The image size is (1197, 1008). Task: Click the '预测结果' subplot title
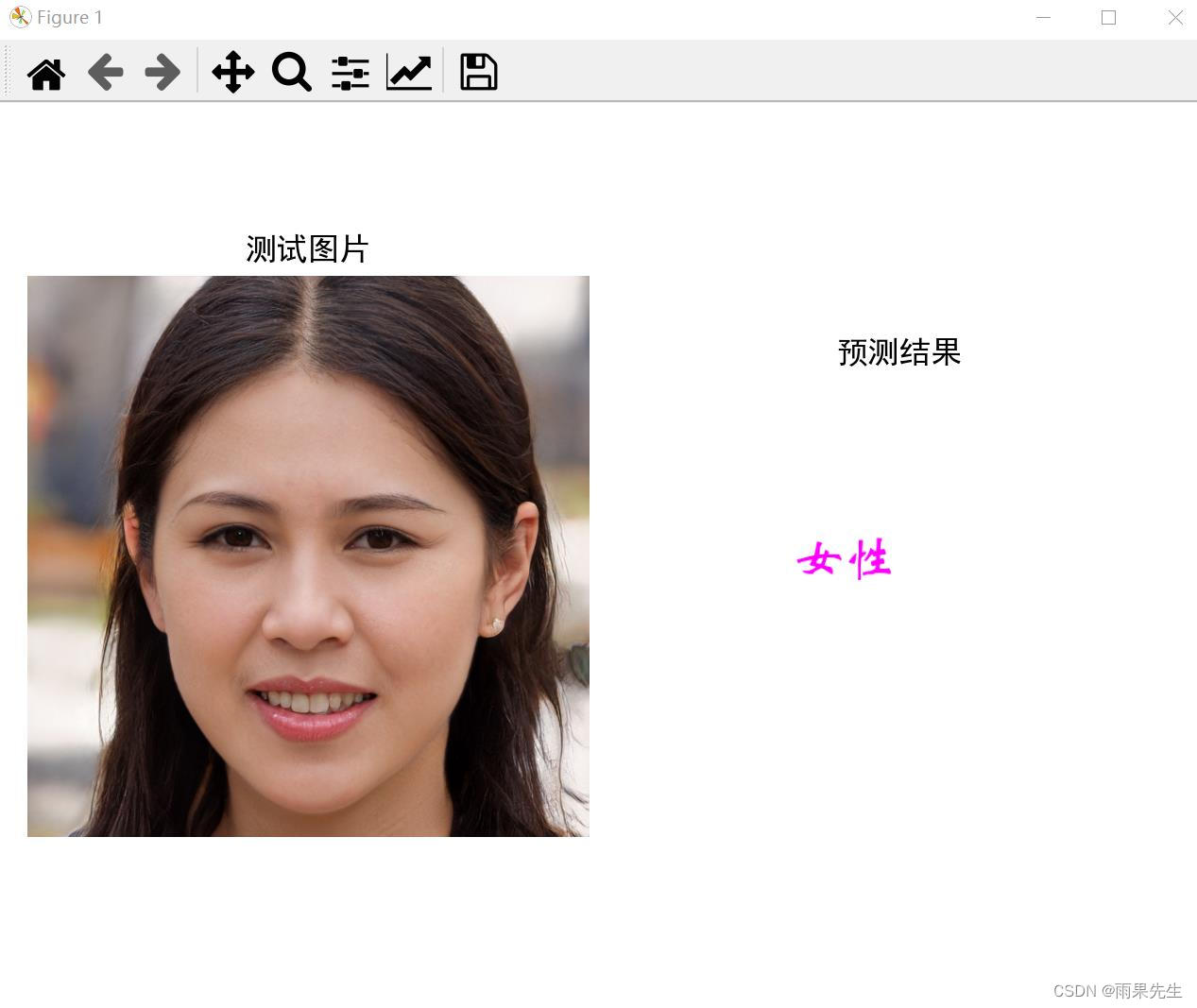899,352
